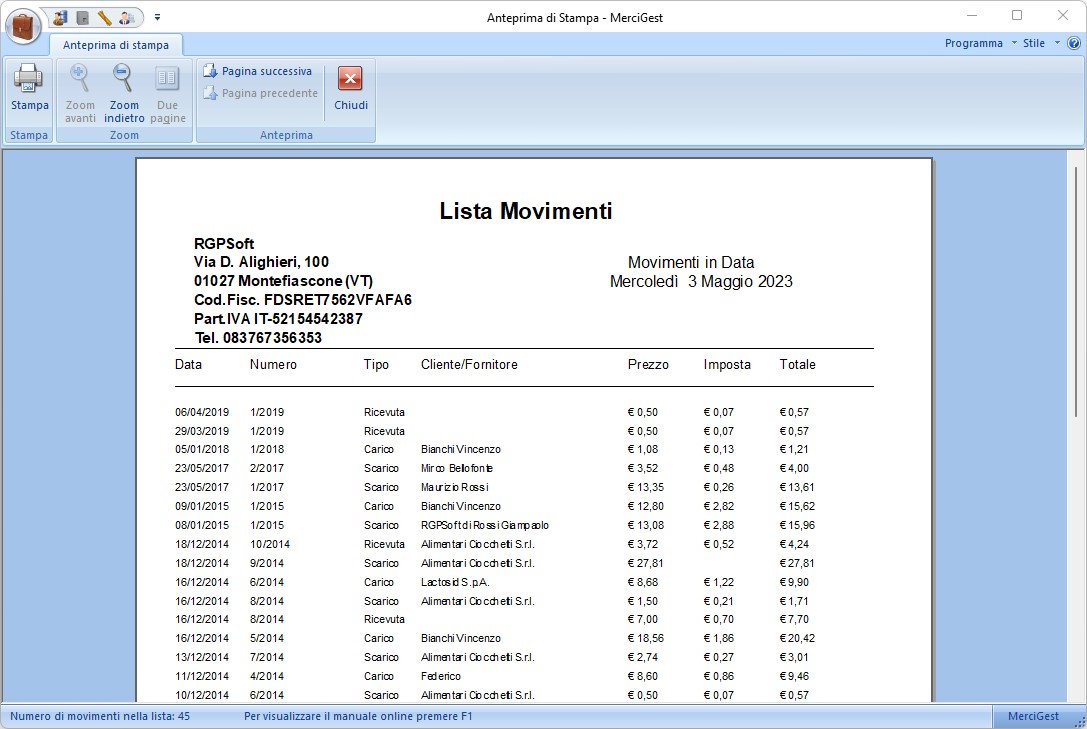This screenshot has height=729, width=1087.
Task: Click total value € 20,42
Action: pyautogui.click(x=797, y=638)
